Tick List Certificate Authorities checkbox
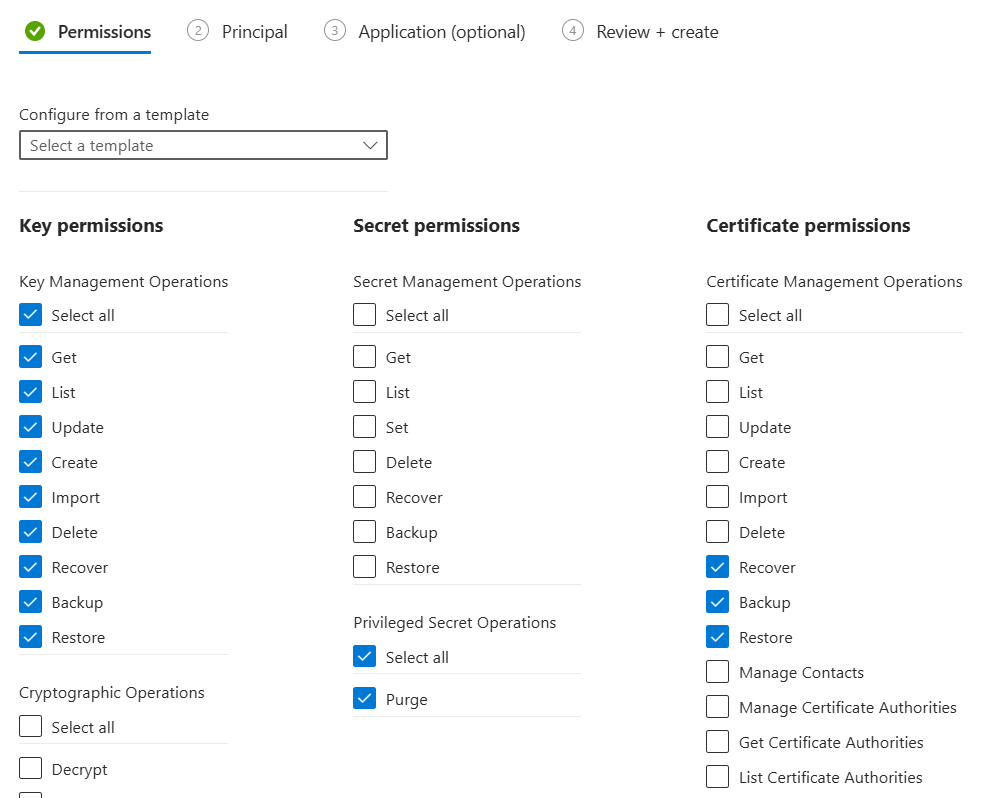The height and width of the screenshot is (798, 990). tap(718, 777)
